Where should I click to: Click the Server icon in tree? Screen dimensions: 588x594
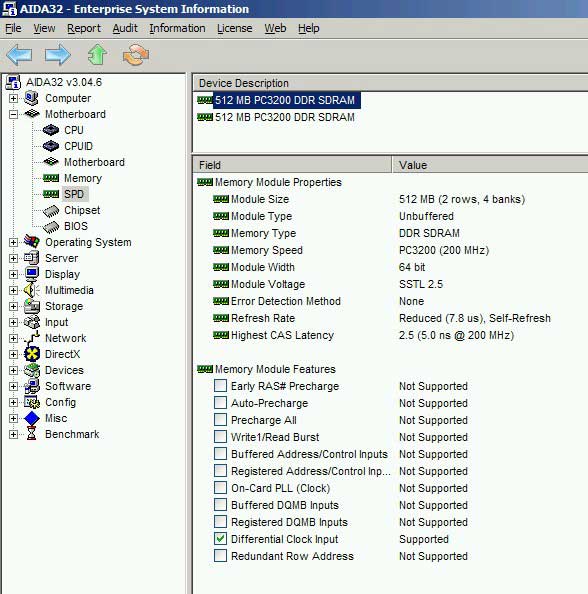(x=31, y=258)
